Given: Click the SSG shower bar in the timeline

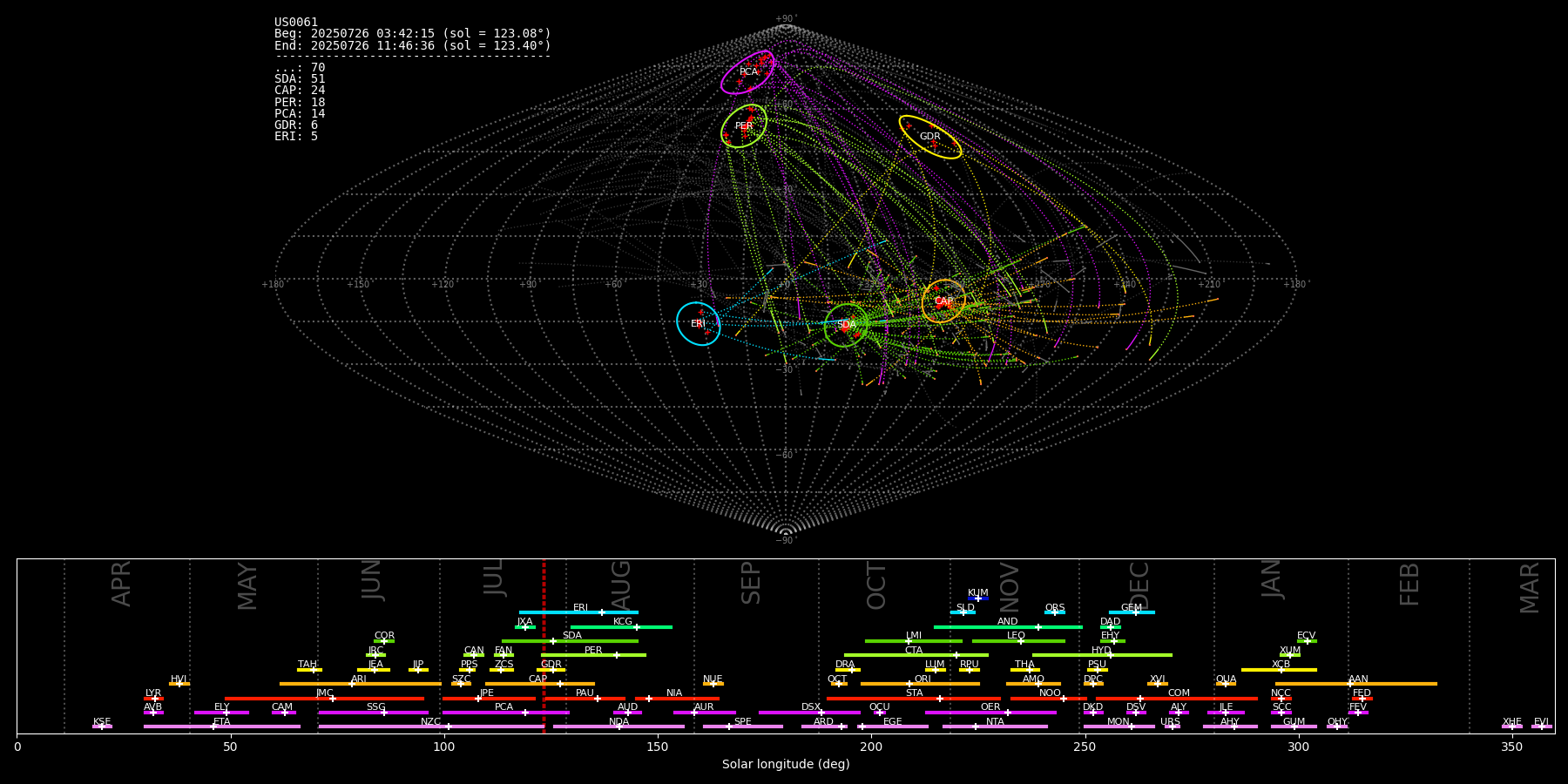Looking at the screenshot, I should [374, 713].
